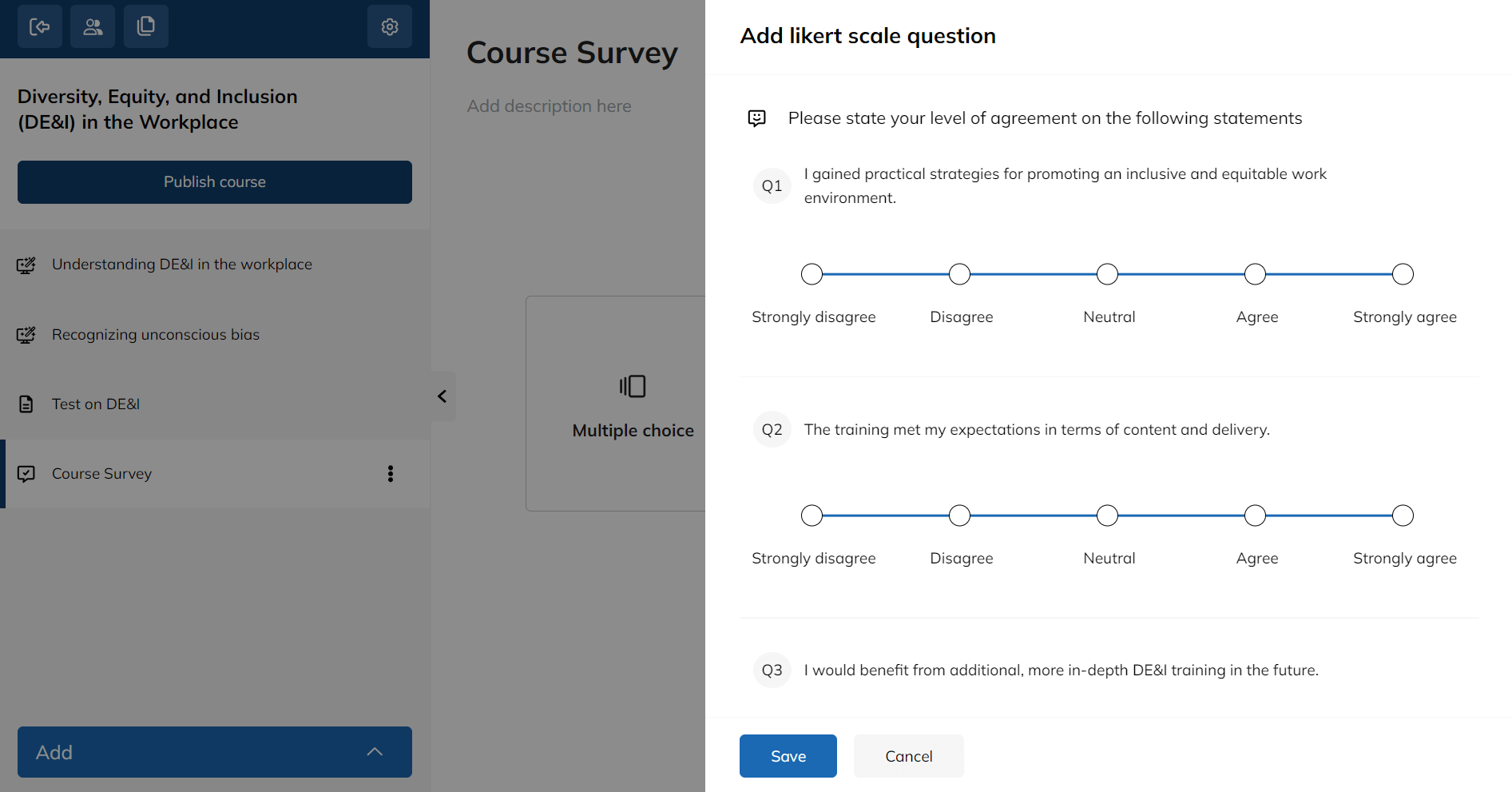Click the survey icon beside Course Survey
Image resolution: width=1512 pixels, height=792 pixels.
coord(26,473)
